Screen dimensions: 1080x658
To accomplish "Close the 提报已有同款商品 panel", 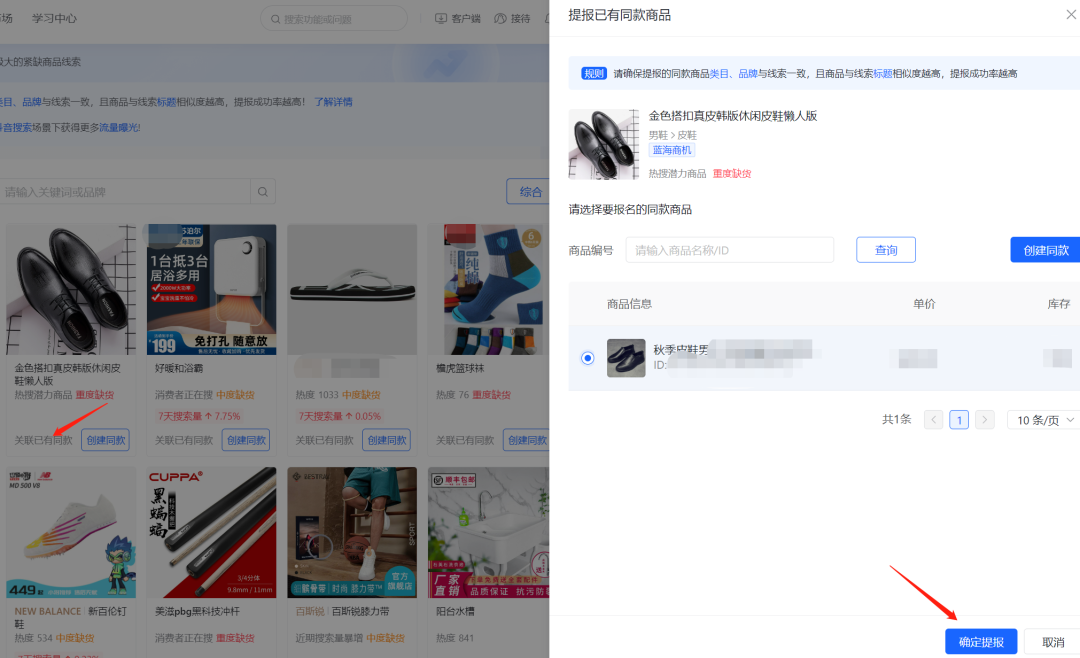I will click(1071, 14).
